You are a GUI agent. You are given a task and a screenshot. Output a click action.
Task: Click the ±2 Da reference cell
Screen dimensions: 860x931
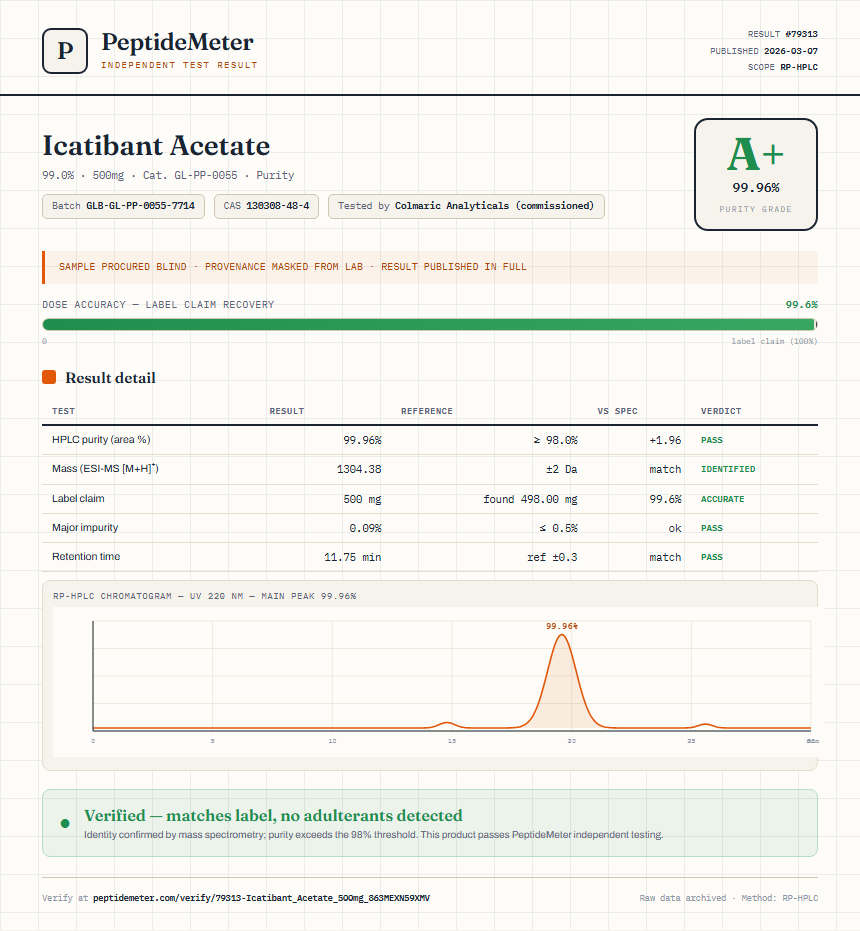pos(562,469)
